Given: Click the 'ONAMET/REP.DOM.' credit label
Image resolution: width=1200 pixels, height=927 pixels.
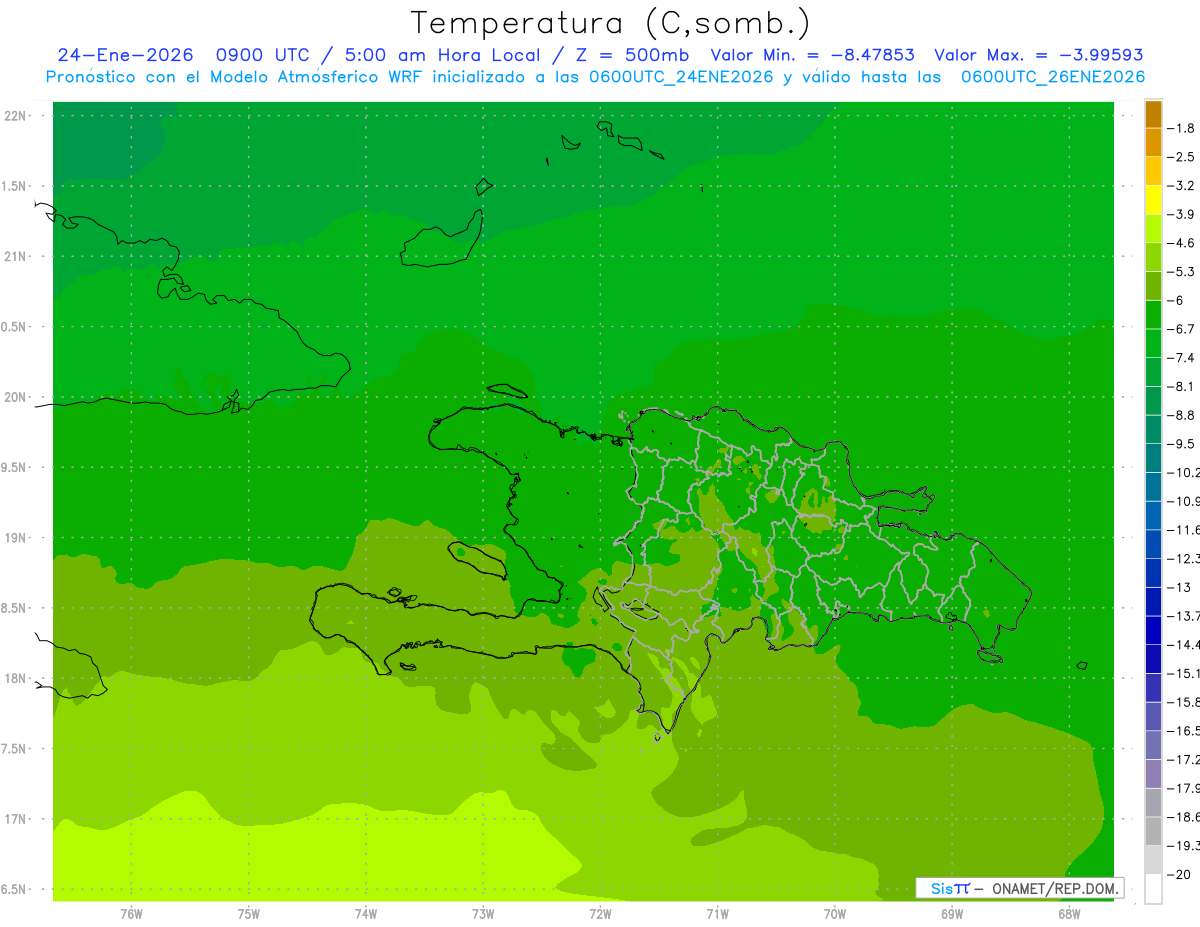Looking at the screenshot, I should coord(1056,888).
